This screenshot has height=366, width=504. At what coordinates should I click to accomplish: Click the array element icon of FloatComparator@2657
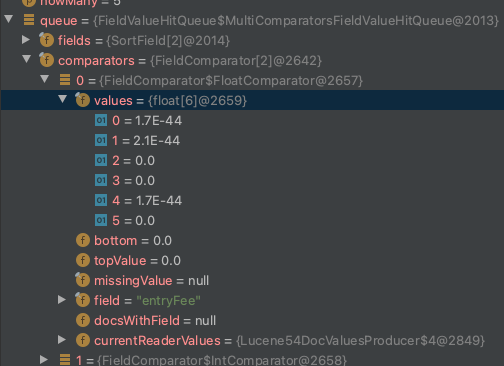click(65, 80)
